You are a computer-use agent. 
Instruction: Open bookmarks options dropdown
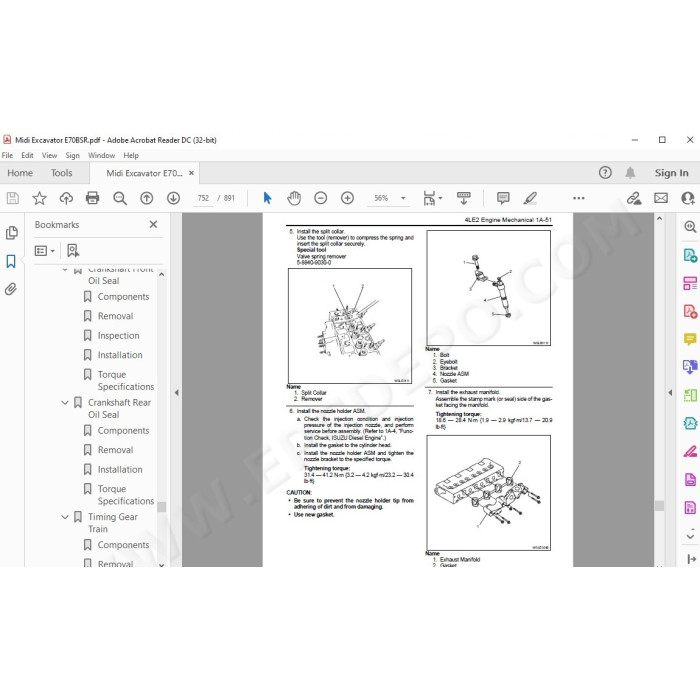[x=45, y=250]
